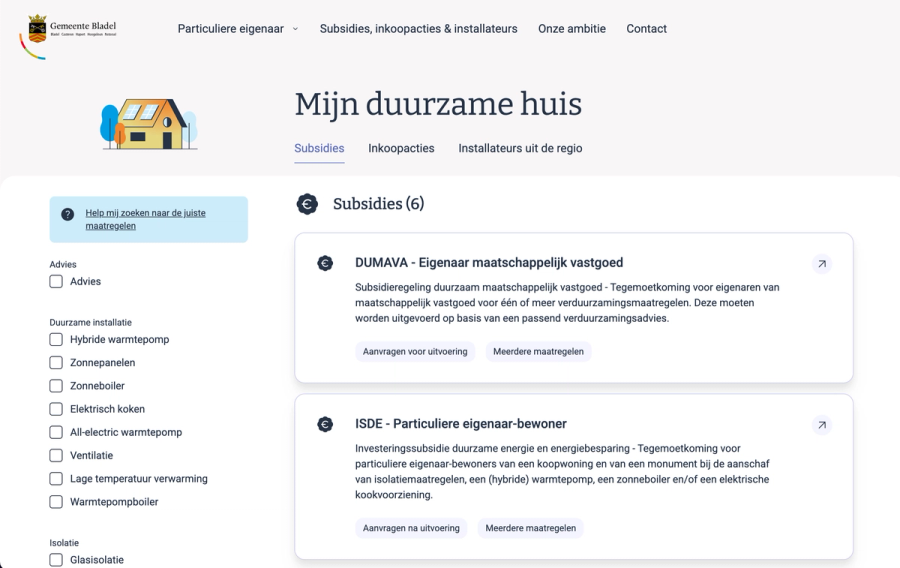Switch to the Inkoopacties tab
The width and height of the screenshot is (900, 568).
(x=401, y=148)
